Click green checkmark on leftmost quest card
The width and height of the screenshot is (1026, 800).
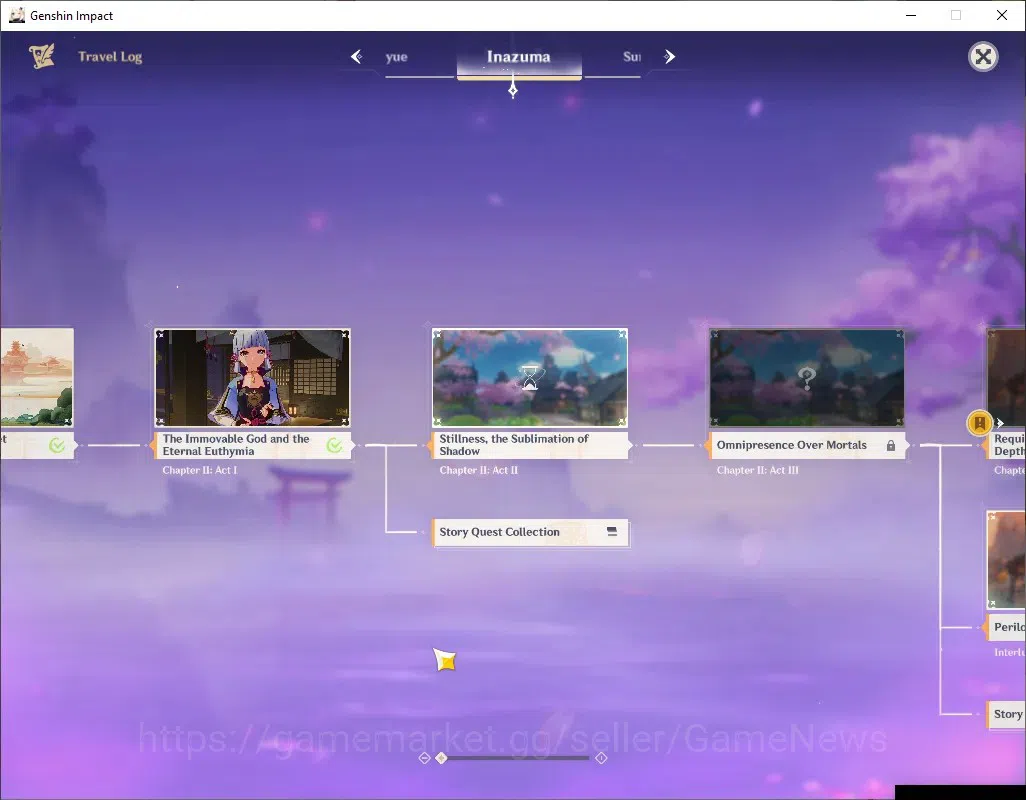[x=57, y=445]
